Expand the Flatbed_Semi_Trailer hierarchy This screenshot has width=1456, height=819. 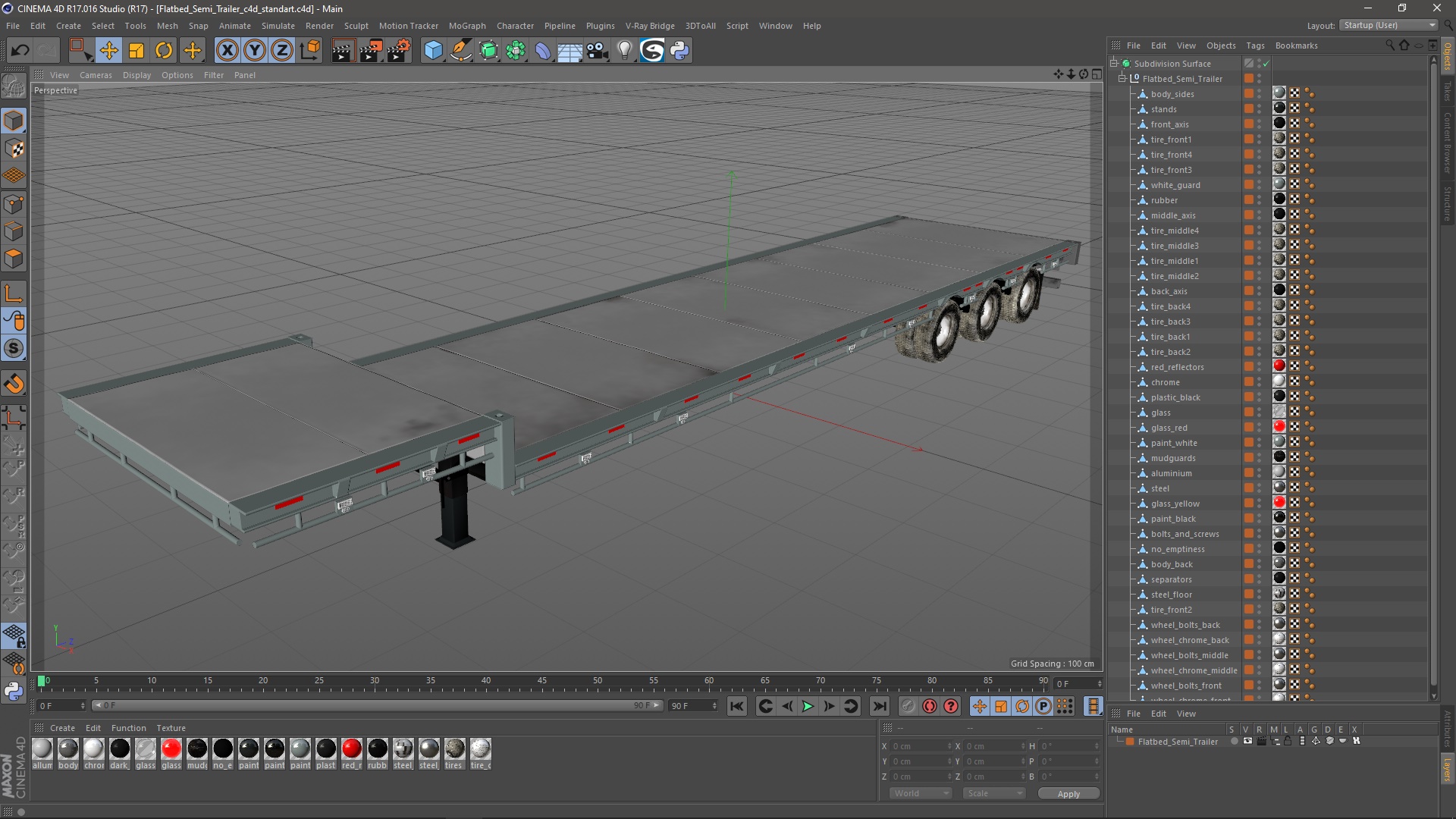[x=1121, y=78]
